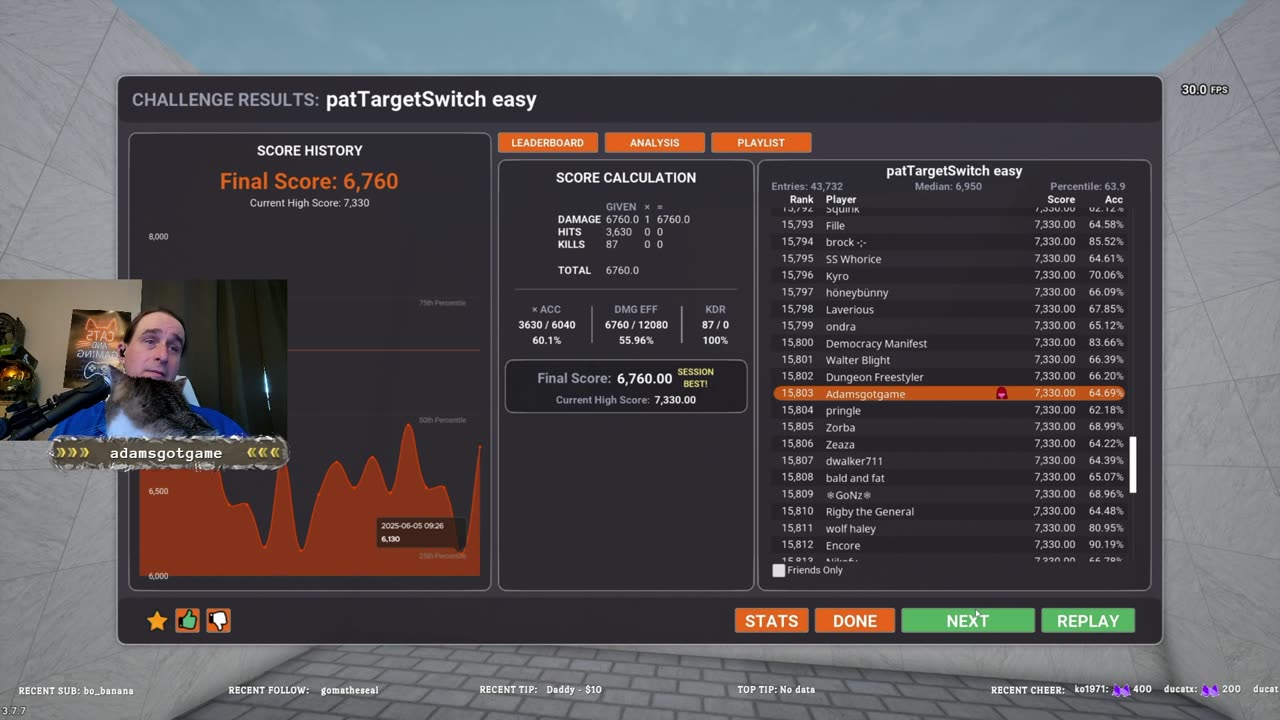The width and height of the screenshot is (1280, 720).
Task: Click the Player column header
Action: click(841, 200)
